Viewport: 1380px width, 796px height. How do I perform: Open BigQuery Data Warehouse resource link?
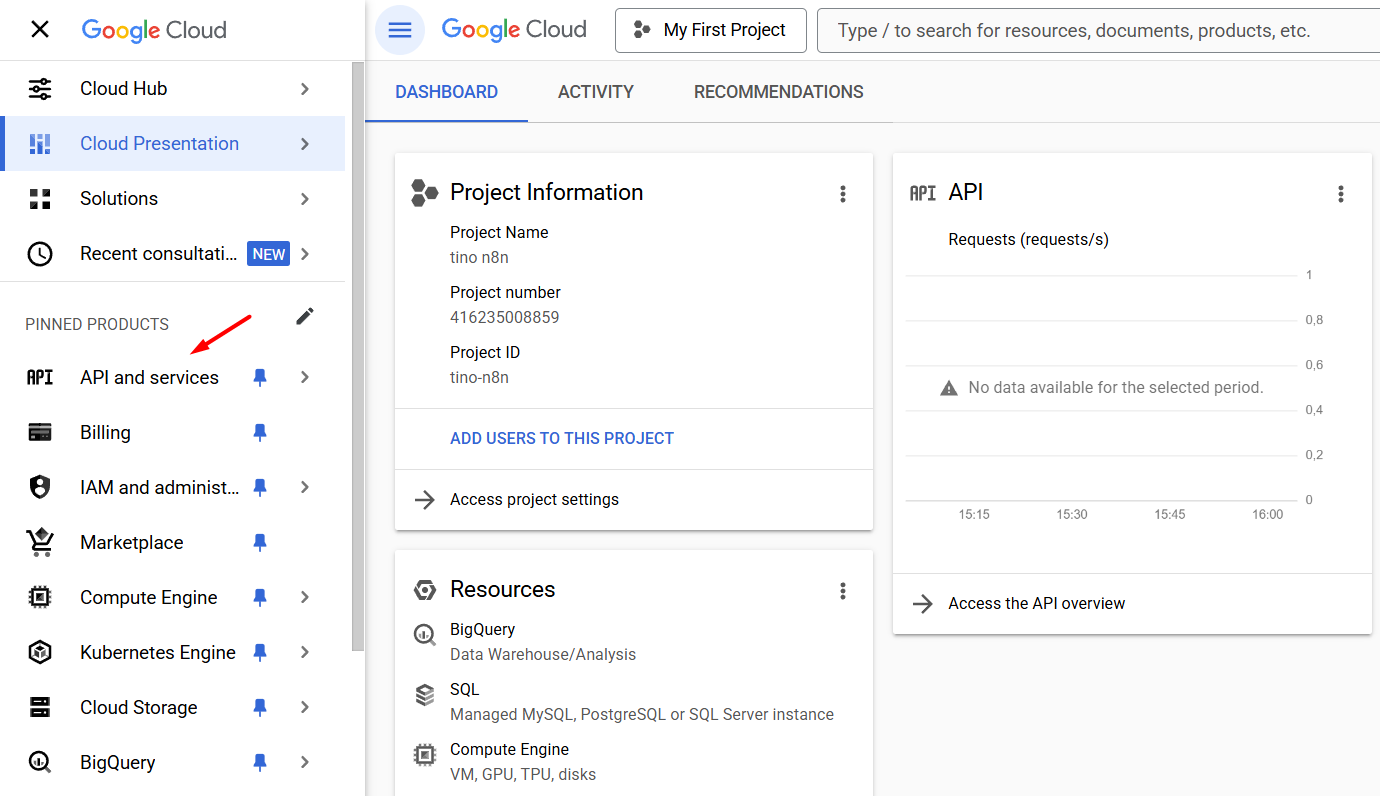point(543,642)
